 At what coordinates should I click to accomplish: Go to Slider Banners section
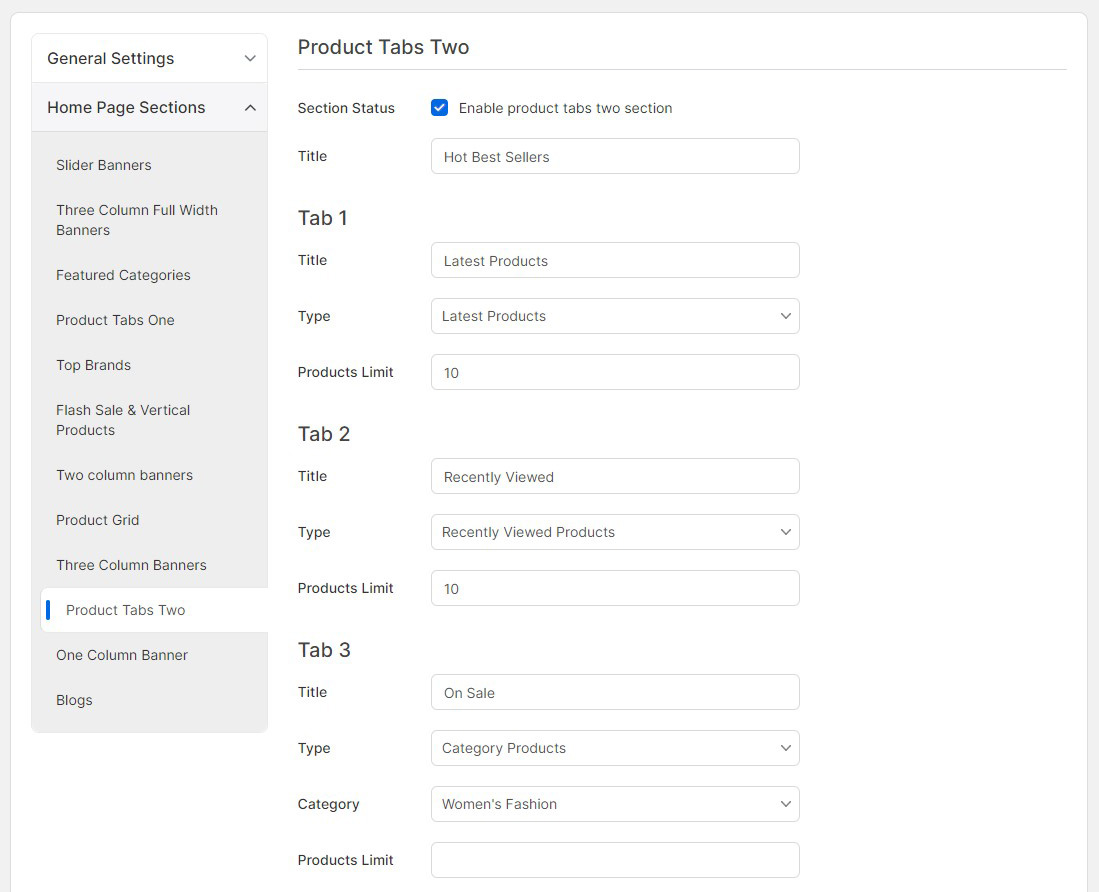[x=104, y=165]
